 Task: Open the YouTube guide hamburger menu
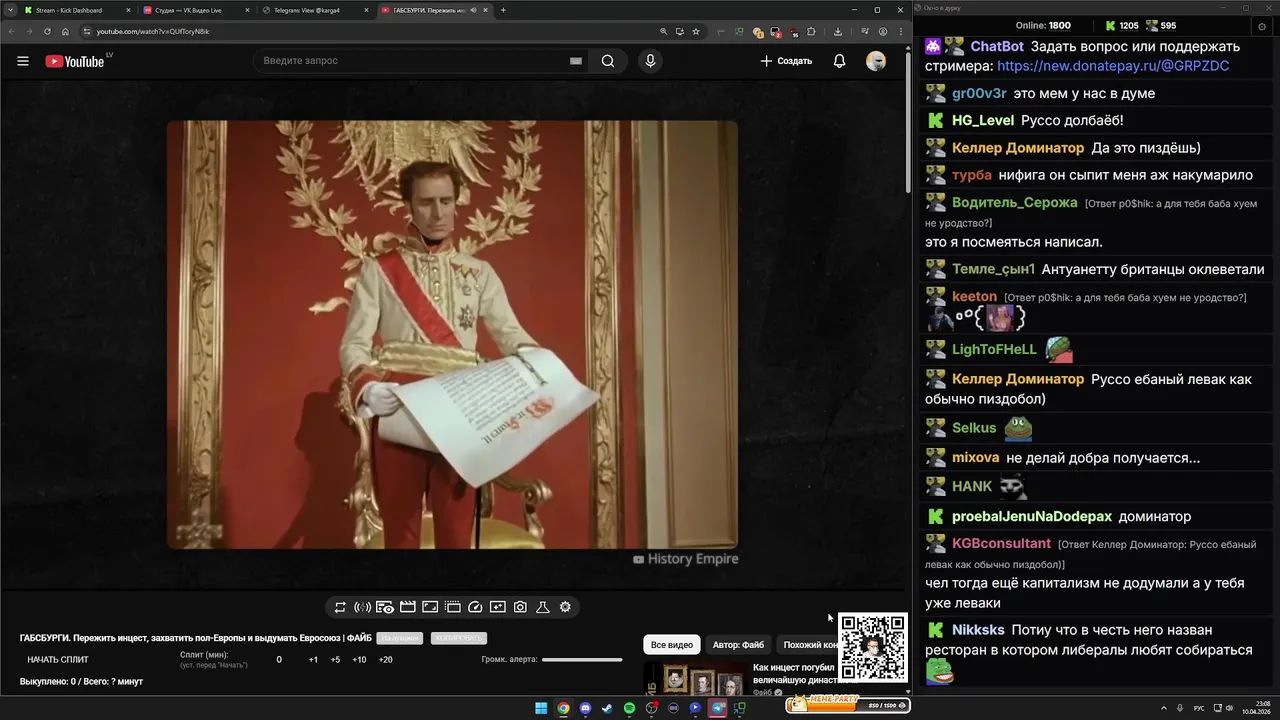click(23, 61)
